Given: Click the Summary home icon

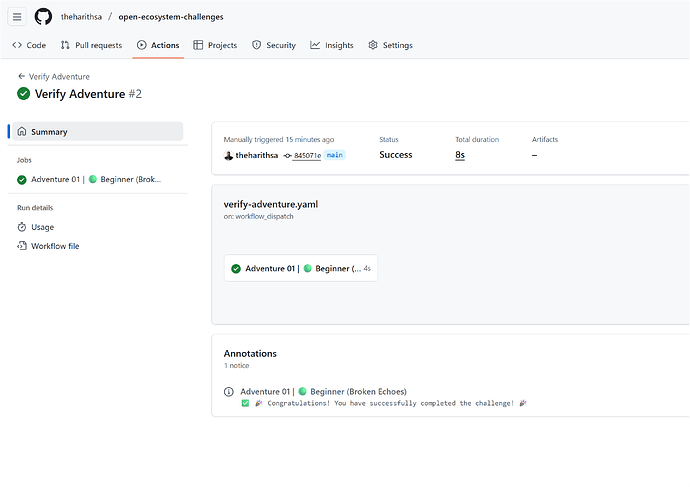Looking at the screenshot, I should [22, 132].
